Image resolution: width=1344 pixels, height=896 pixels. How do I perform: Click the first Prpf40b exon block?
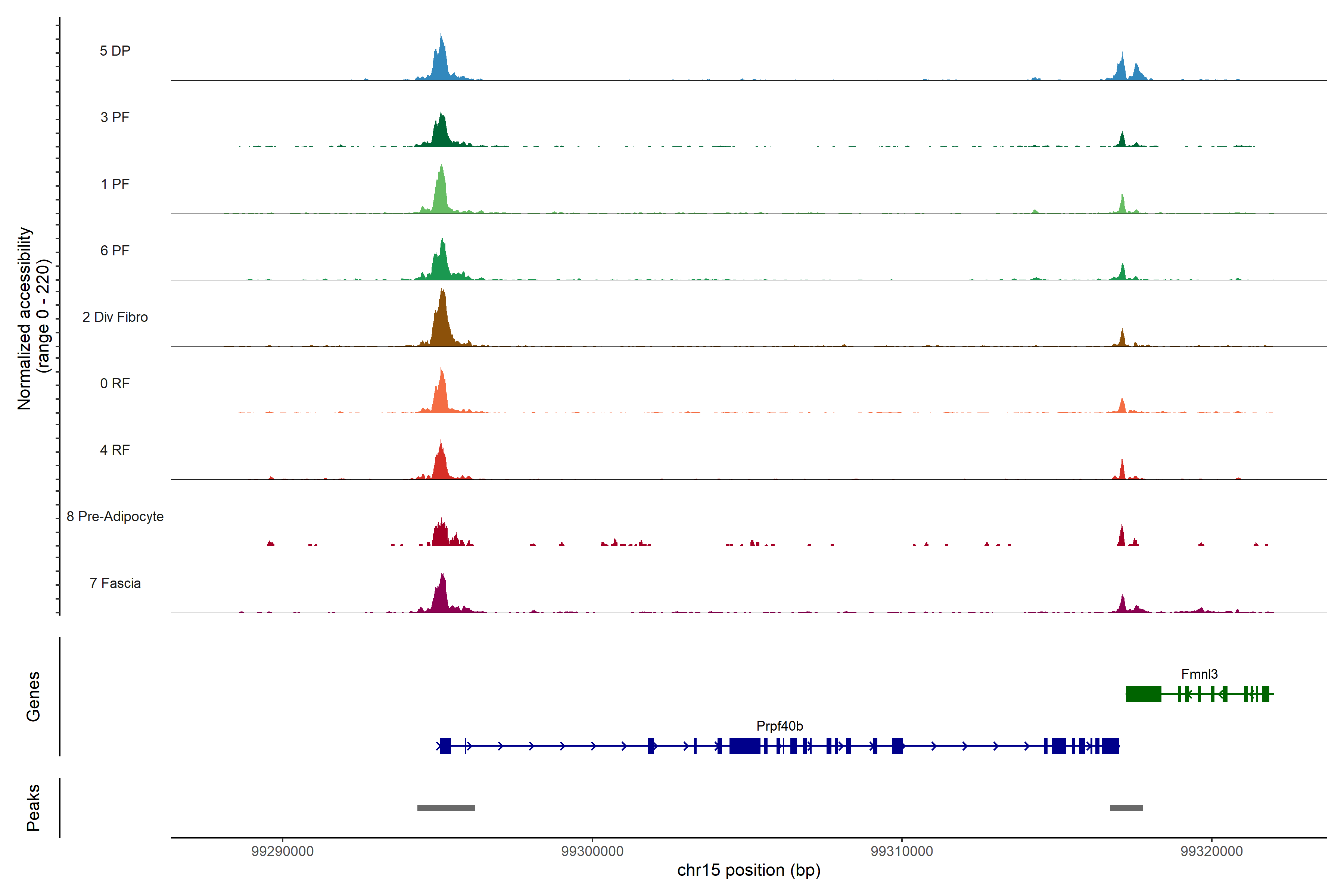(x=446, y=746)
